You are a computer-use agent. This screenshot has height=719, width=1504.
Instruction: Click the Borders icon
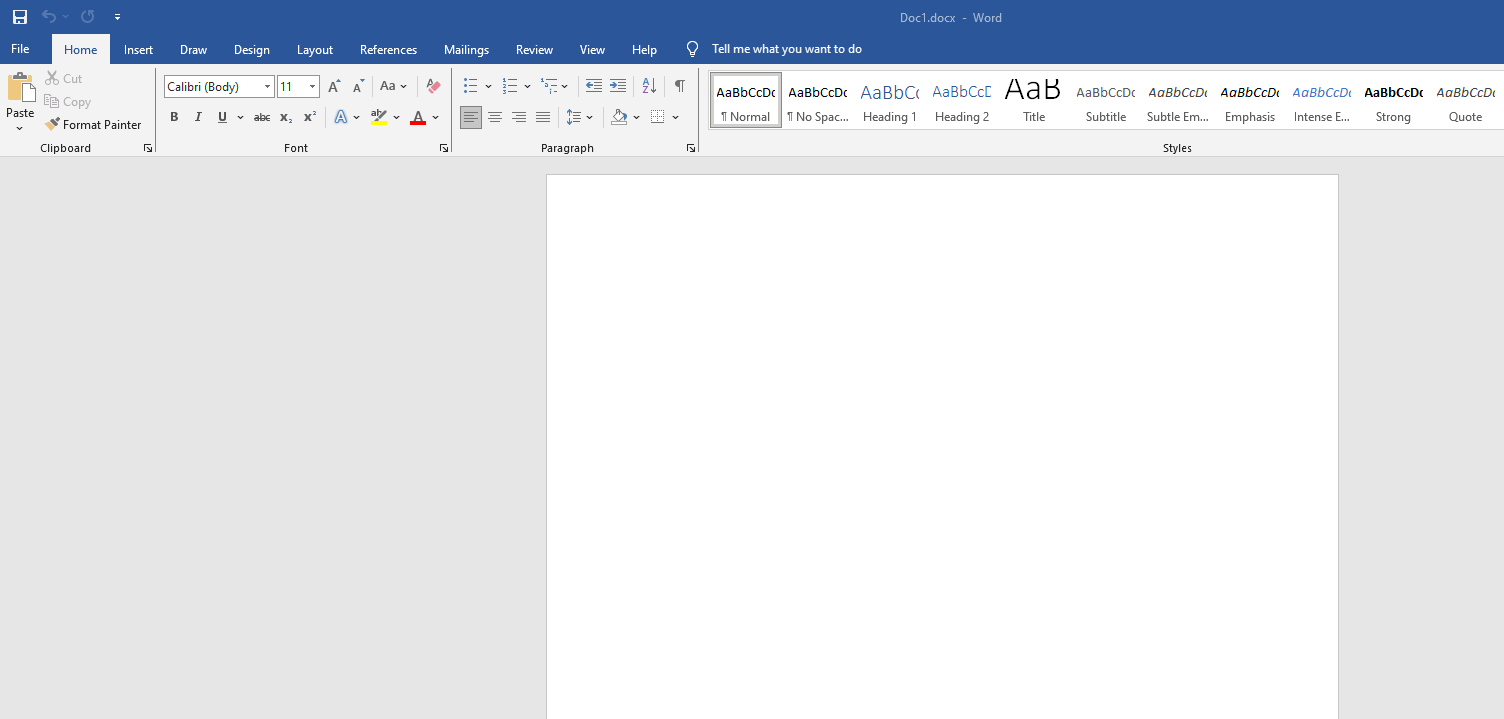[658, 117]
